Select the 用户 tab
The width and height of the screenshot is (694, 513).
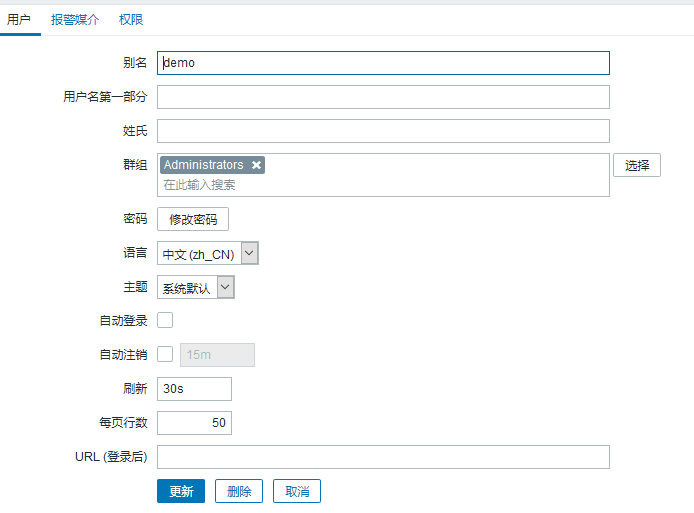pyautogui.click(x=19, y=19)
